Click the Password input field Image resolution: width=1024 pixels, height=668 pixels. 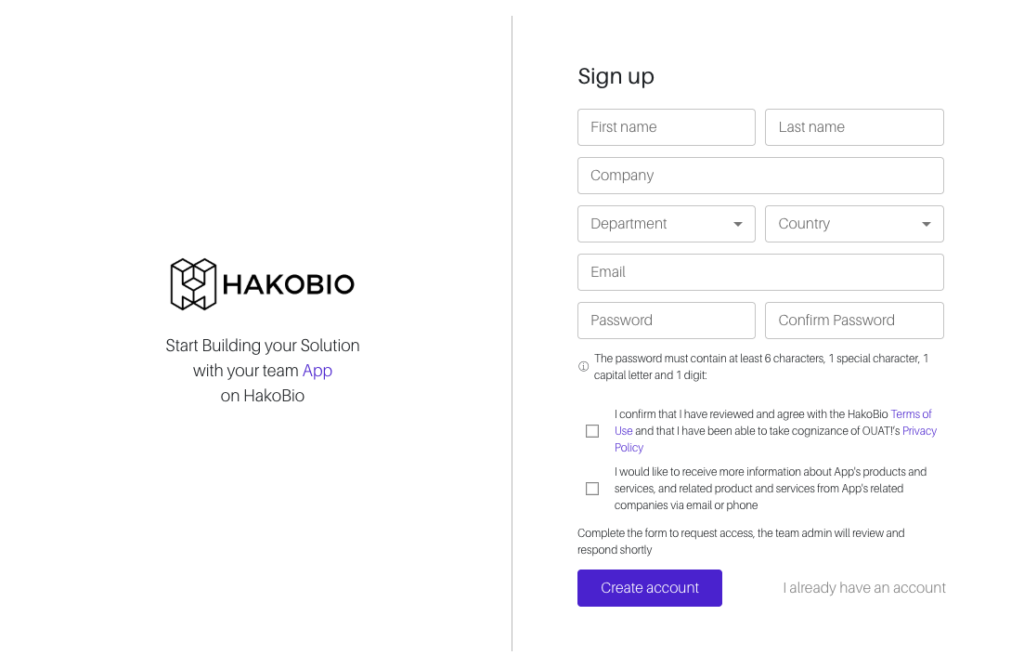tap(666, 320)
